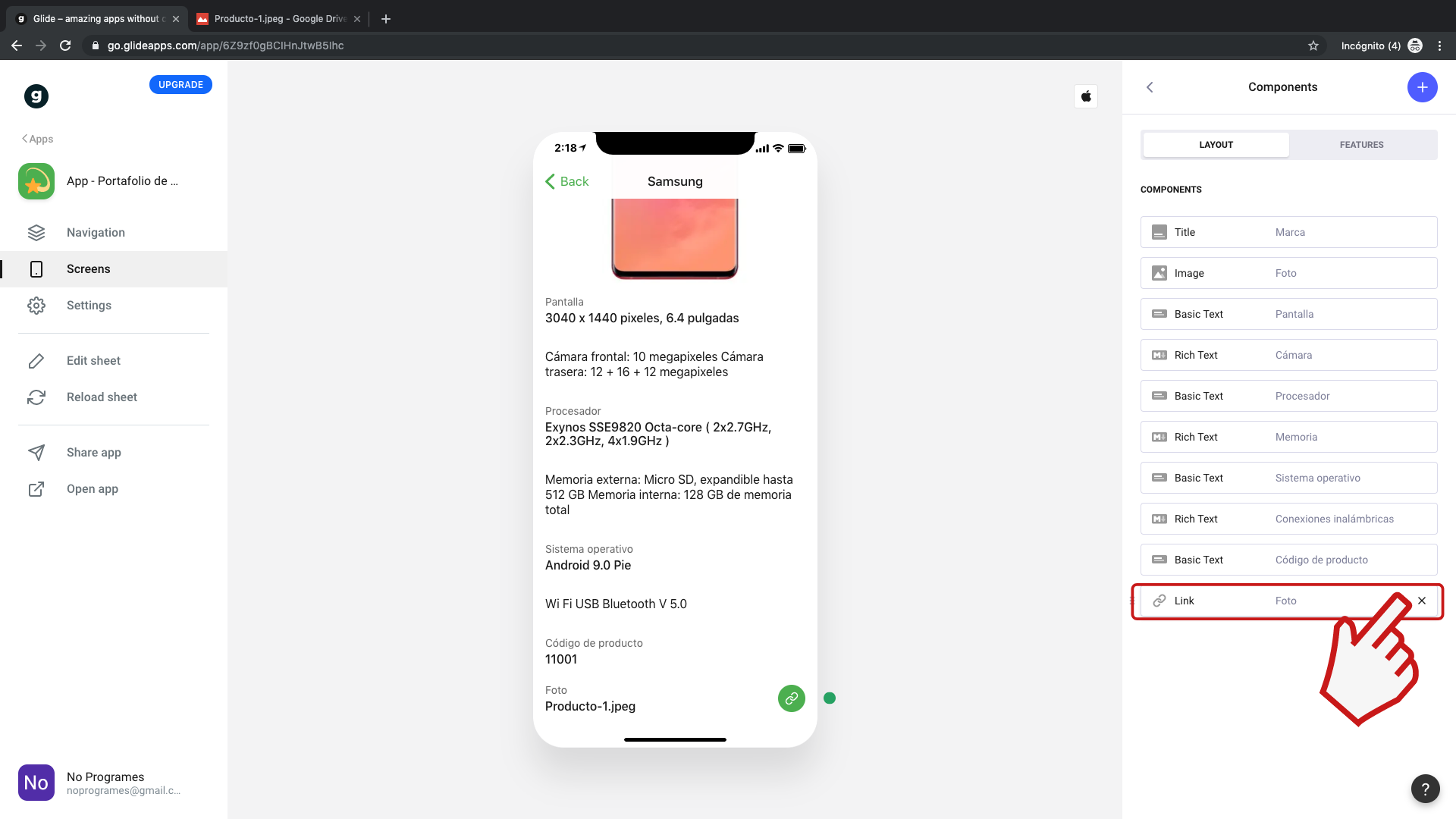Select the Basic Text Procesador component
1456x819 pixels.
click(1288, 396)
